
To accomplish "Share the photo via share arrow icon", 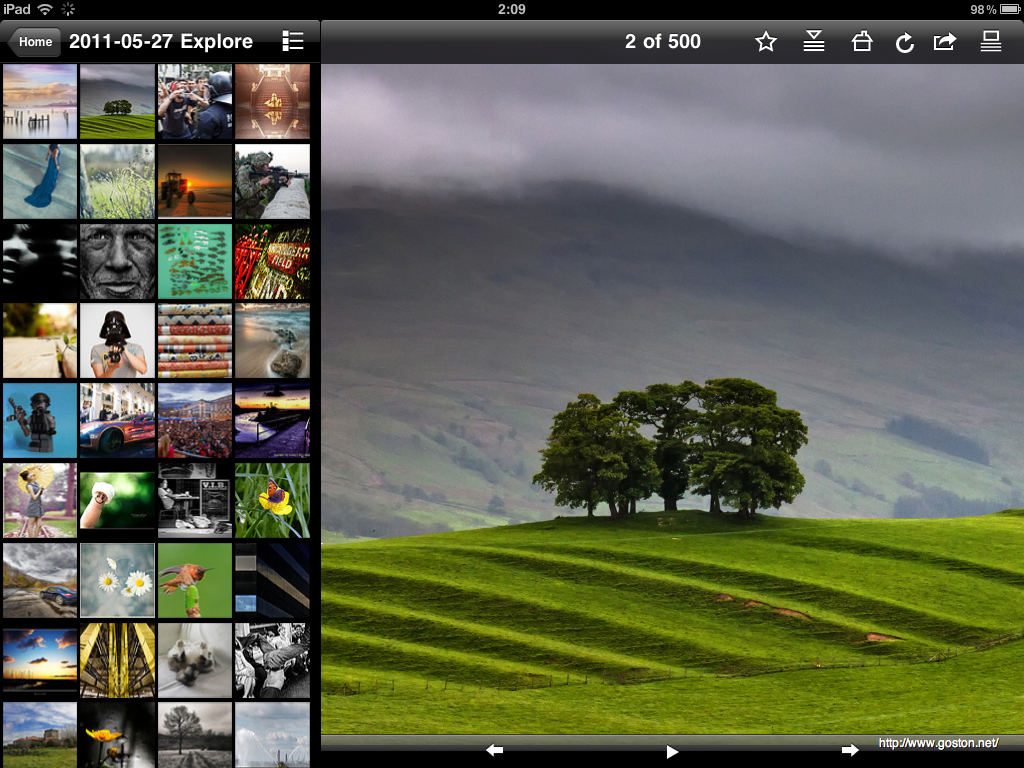I will [x=945, y=42].
